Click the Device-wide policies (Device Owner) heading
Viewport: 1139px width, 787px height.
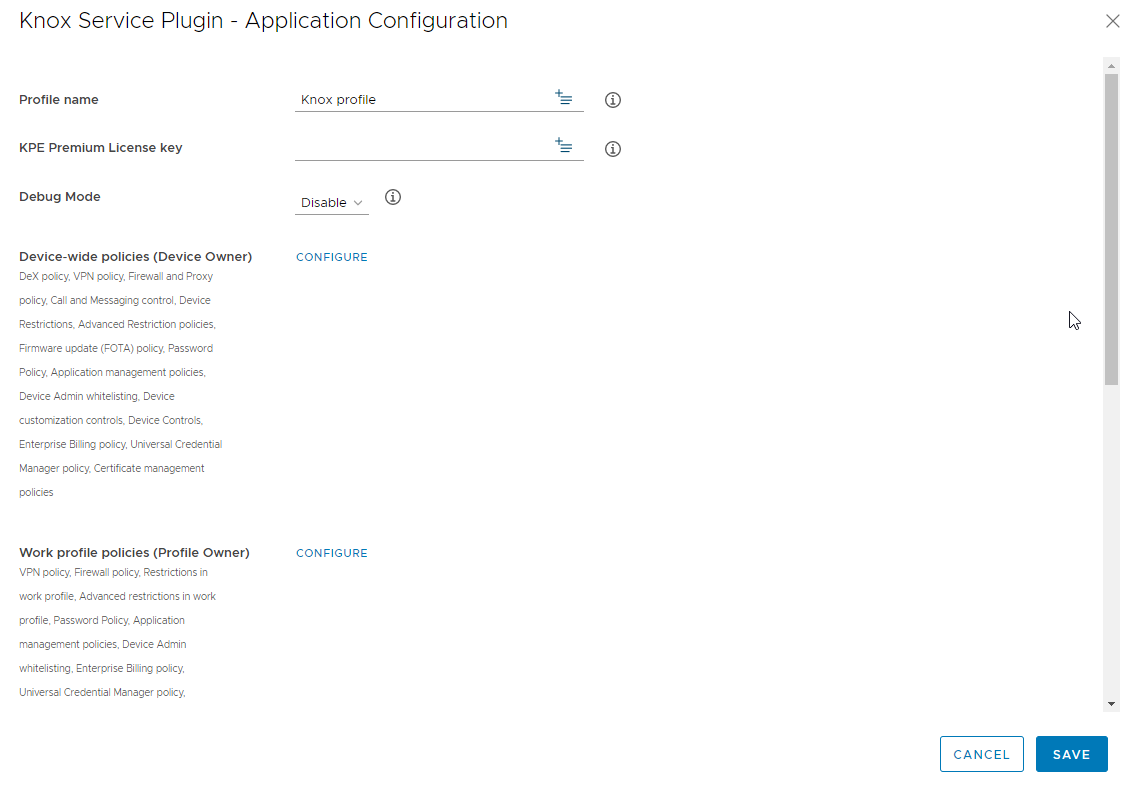click(136, 257)
